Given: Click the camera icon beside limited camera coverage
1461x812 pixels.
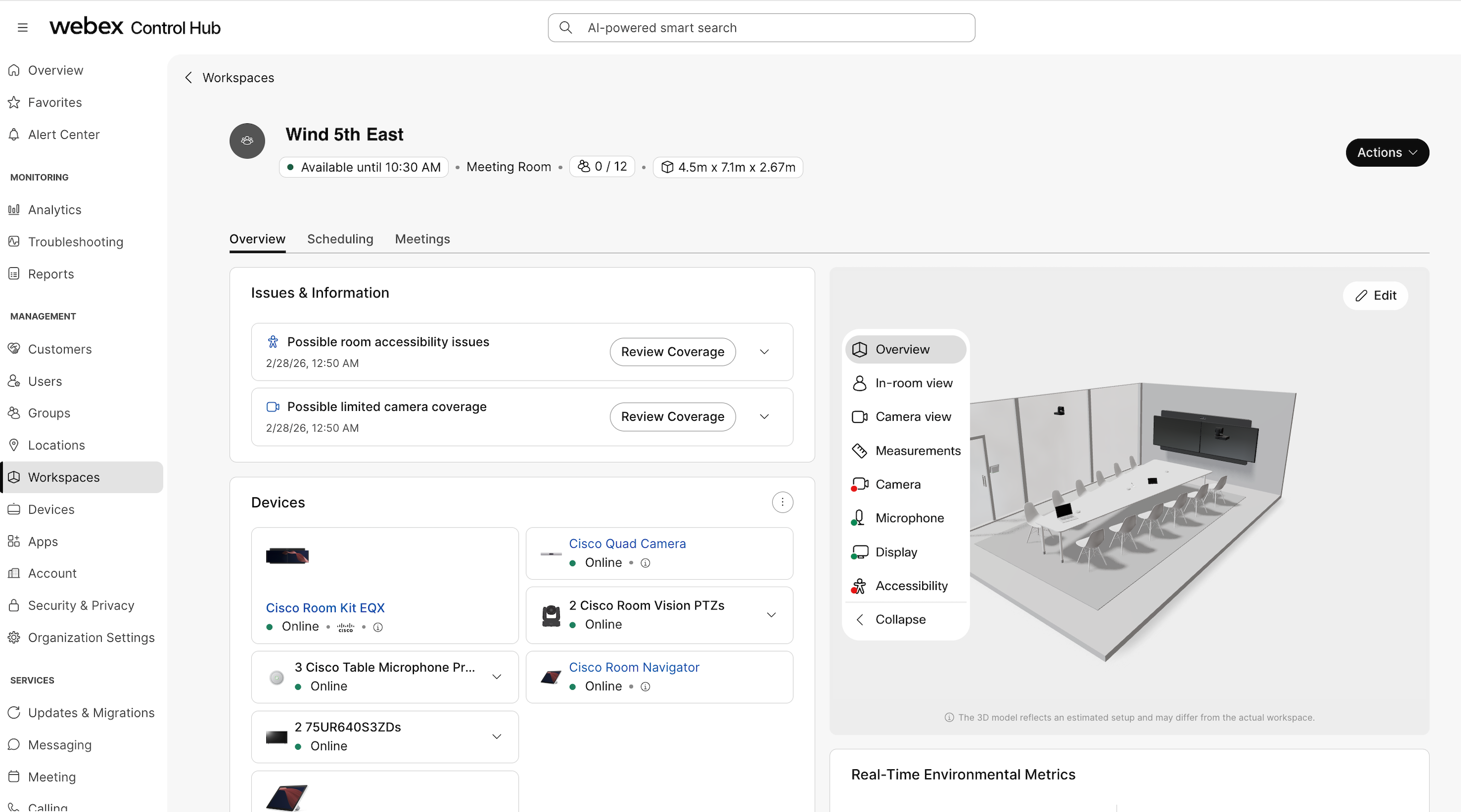Looking at the screenshot, I should pos(273,406).
